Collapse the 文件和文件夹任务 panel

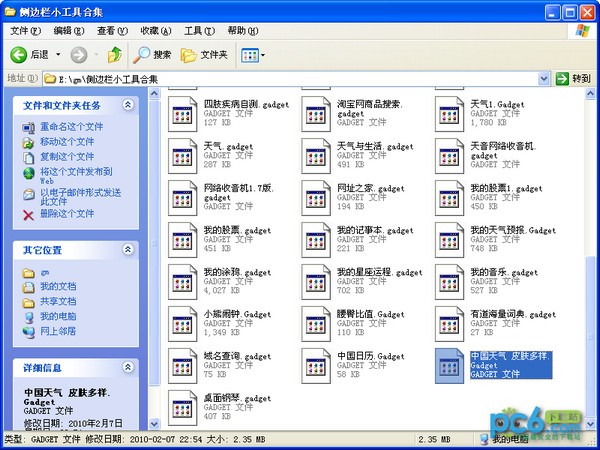pos(128,105)
